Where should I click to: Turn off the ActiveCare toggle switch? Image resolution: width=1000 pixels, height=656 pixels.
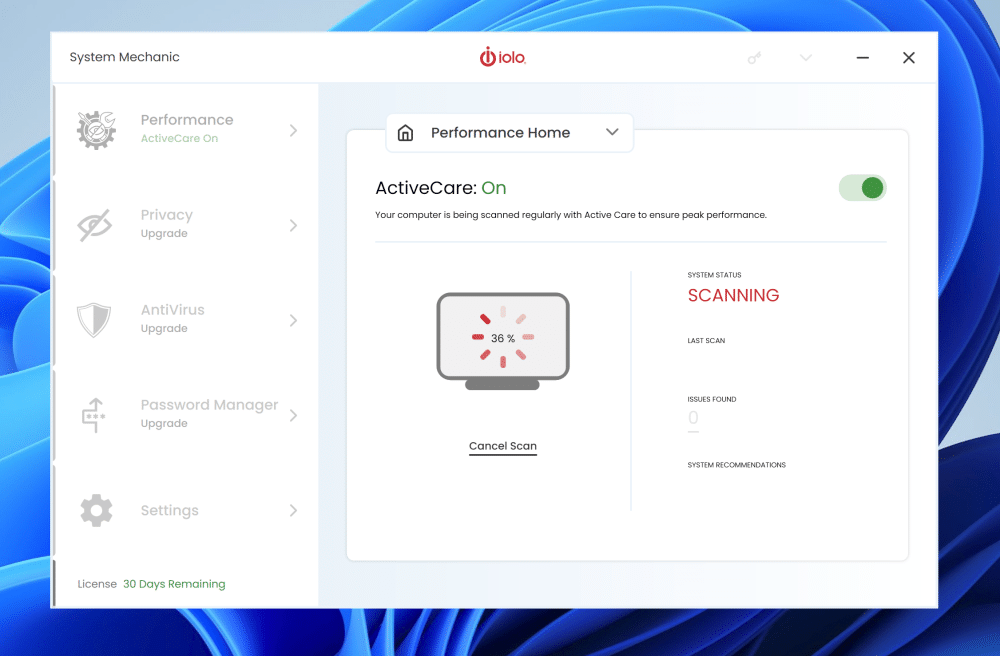click(862, 188)
